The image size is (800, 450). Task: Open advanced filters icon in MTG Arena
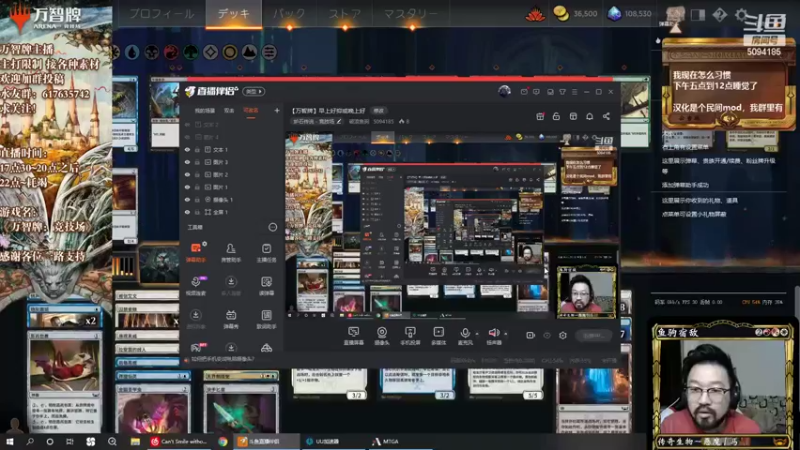269,52
